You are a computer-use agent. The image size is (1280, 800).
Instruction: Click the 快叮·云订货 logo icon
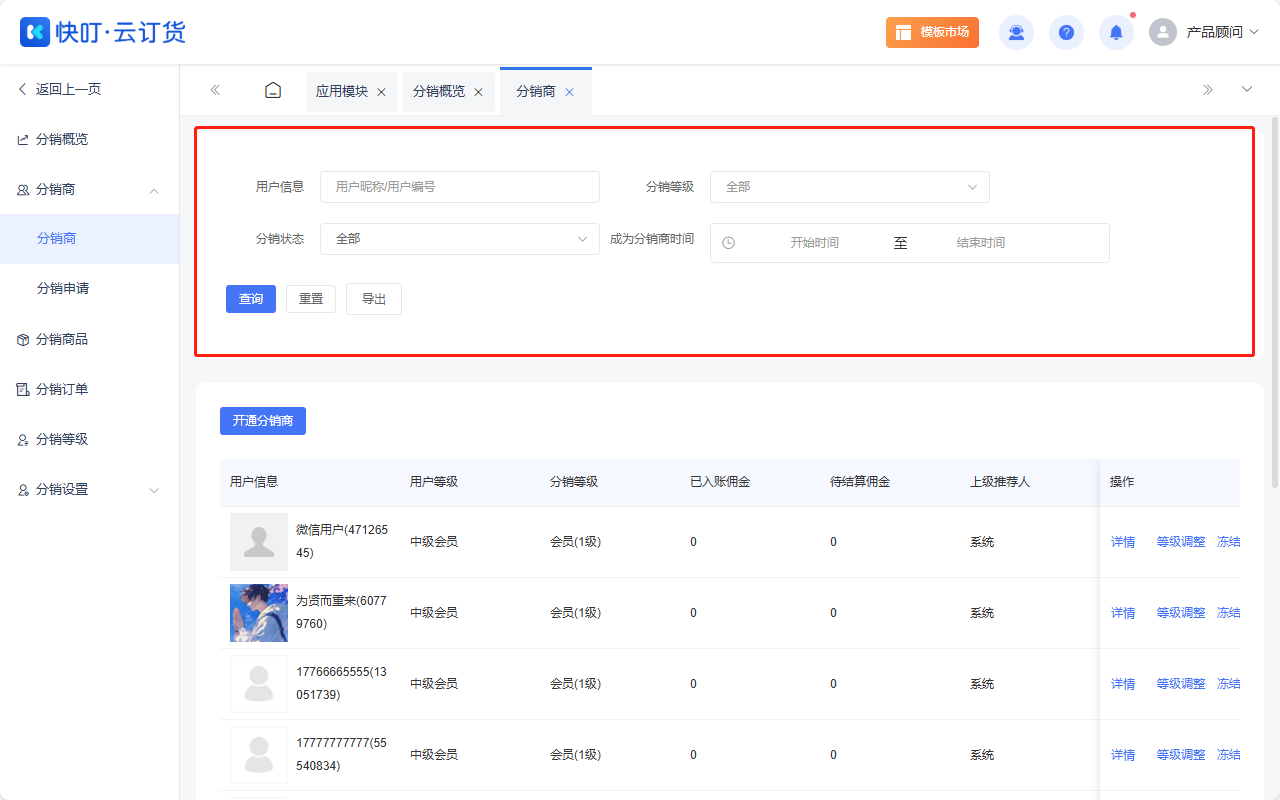(34, 32)
